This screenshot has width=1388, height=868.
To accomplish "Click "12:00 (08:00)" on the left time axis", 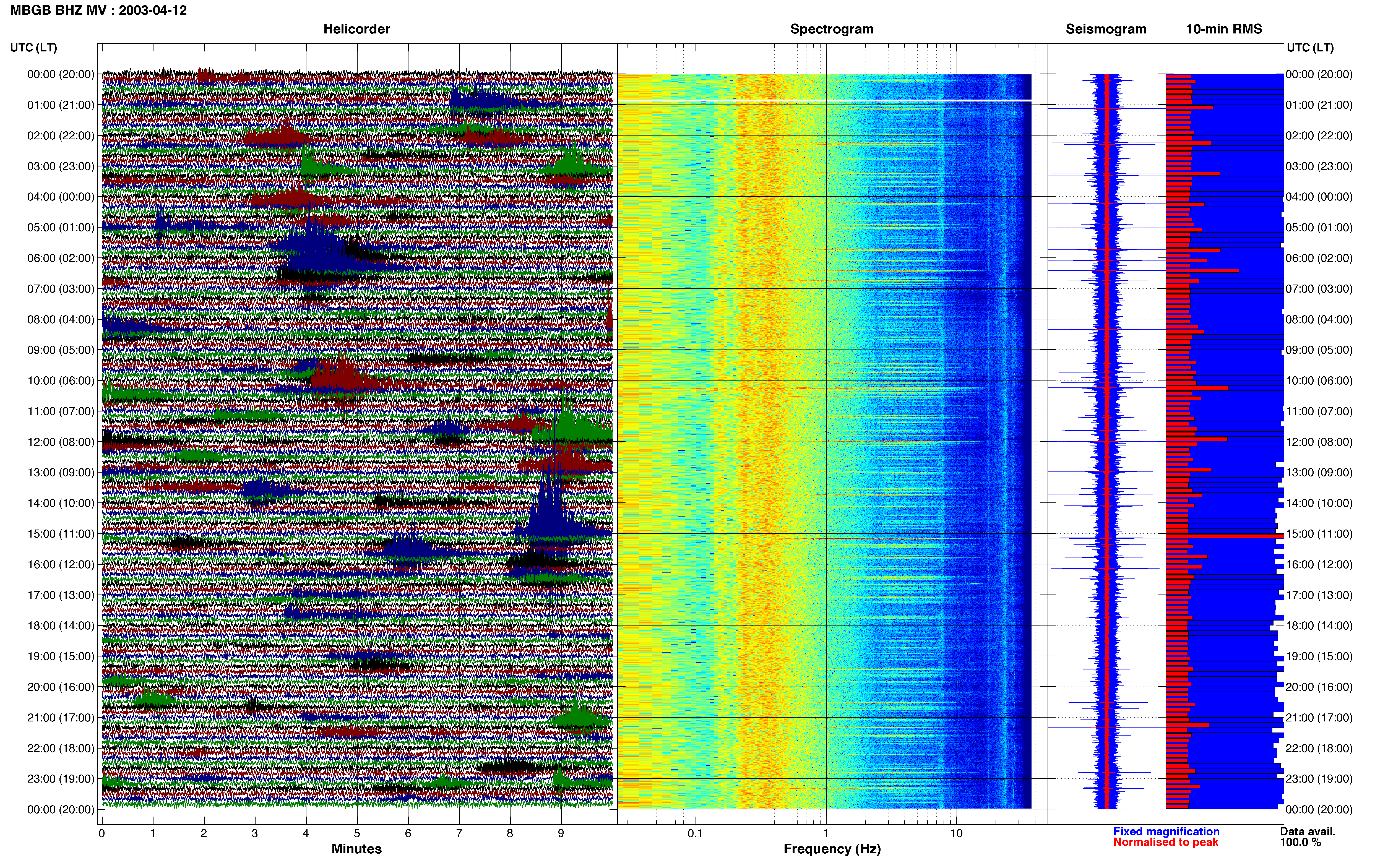I will [61, 442].
